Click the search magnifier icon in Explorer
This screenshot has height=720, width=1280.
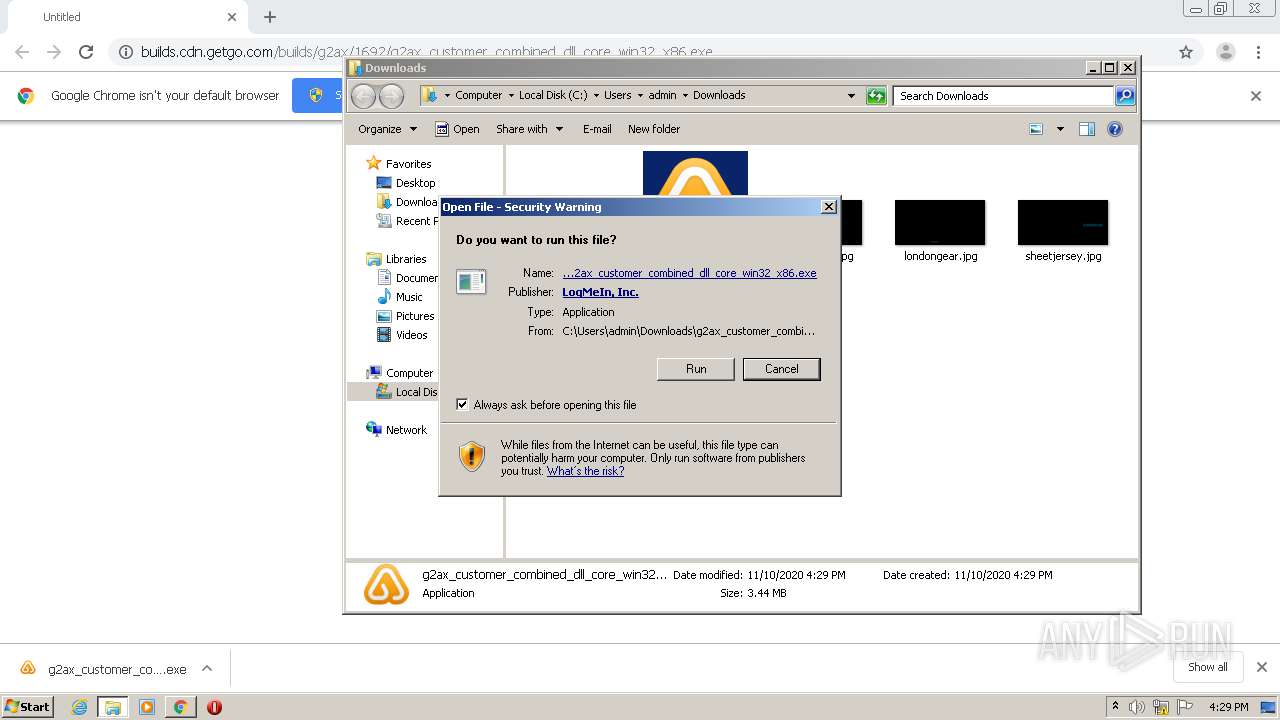[1125, 96]
